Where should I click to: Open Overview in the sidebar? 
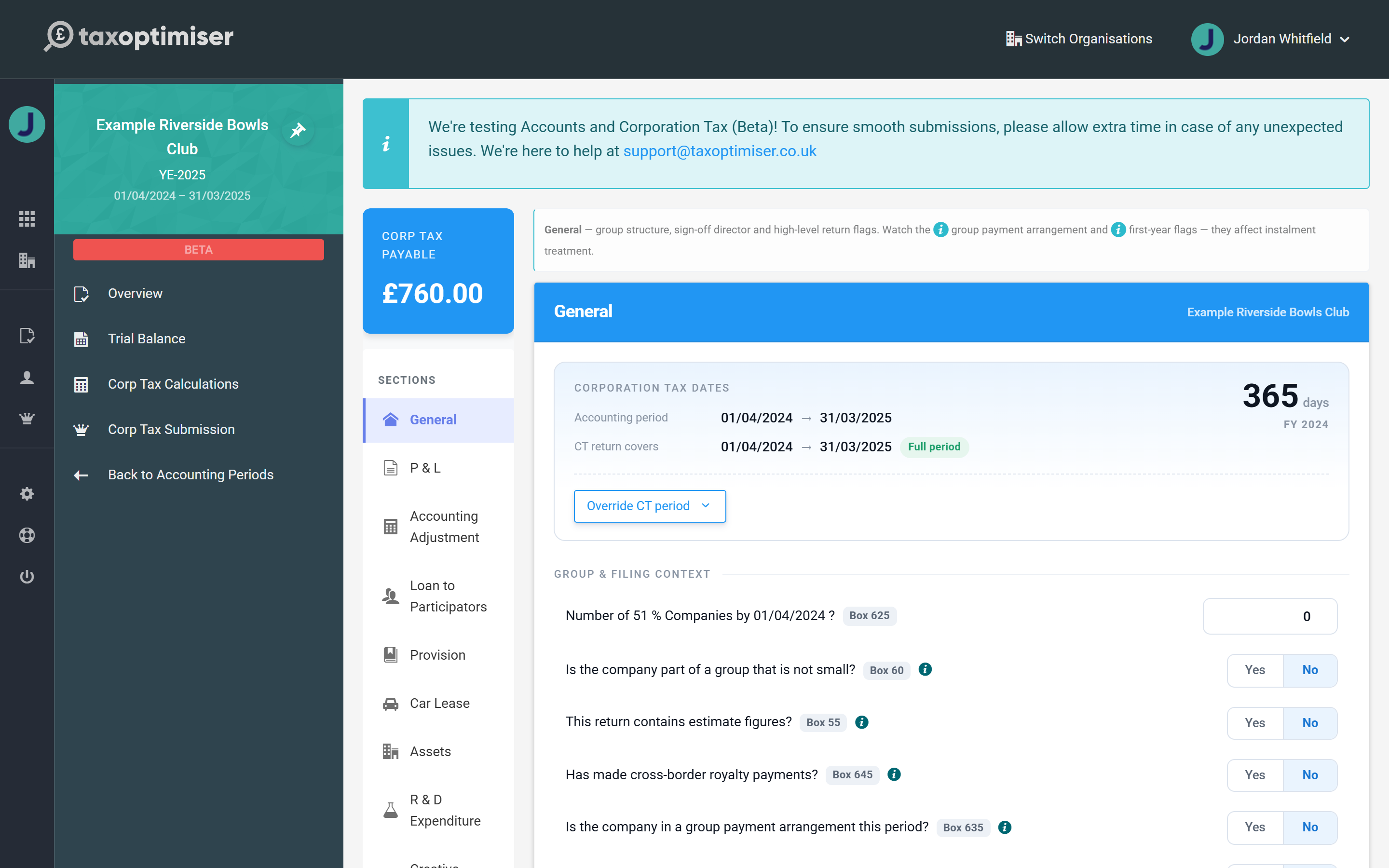[x=199, y=293]
